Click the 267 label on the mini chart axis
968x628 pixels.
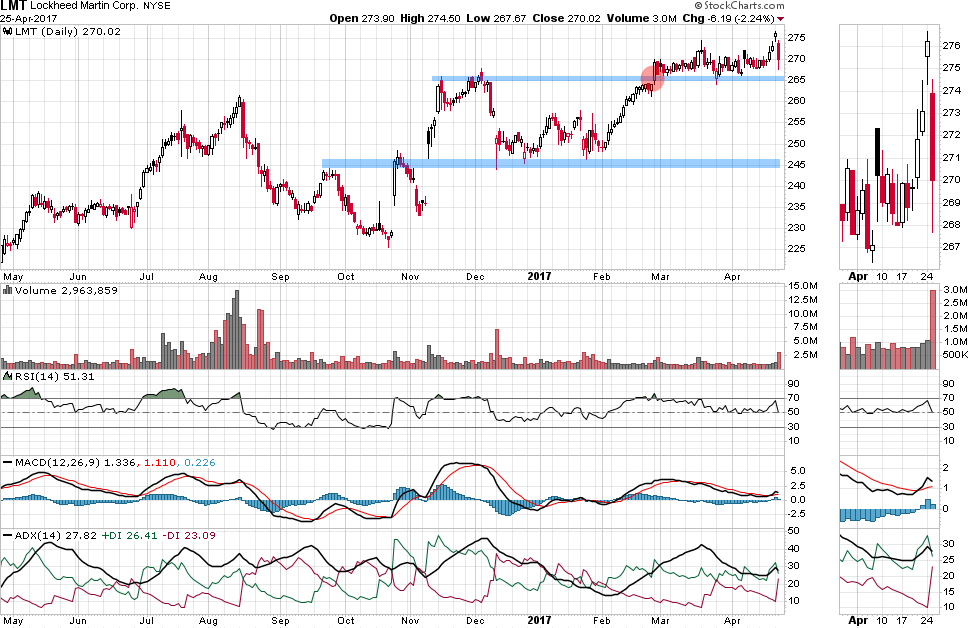[x=951, y=246]
